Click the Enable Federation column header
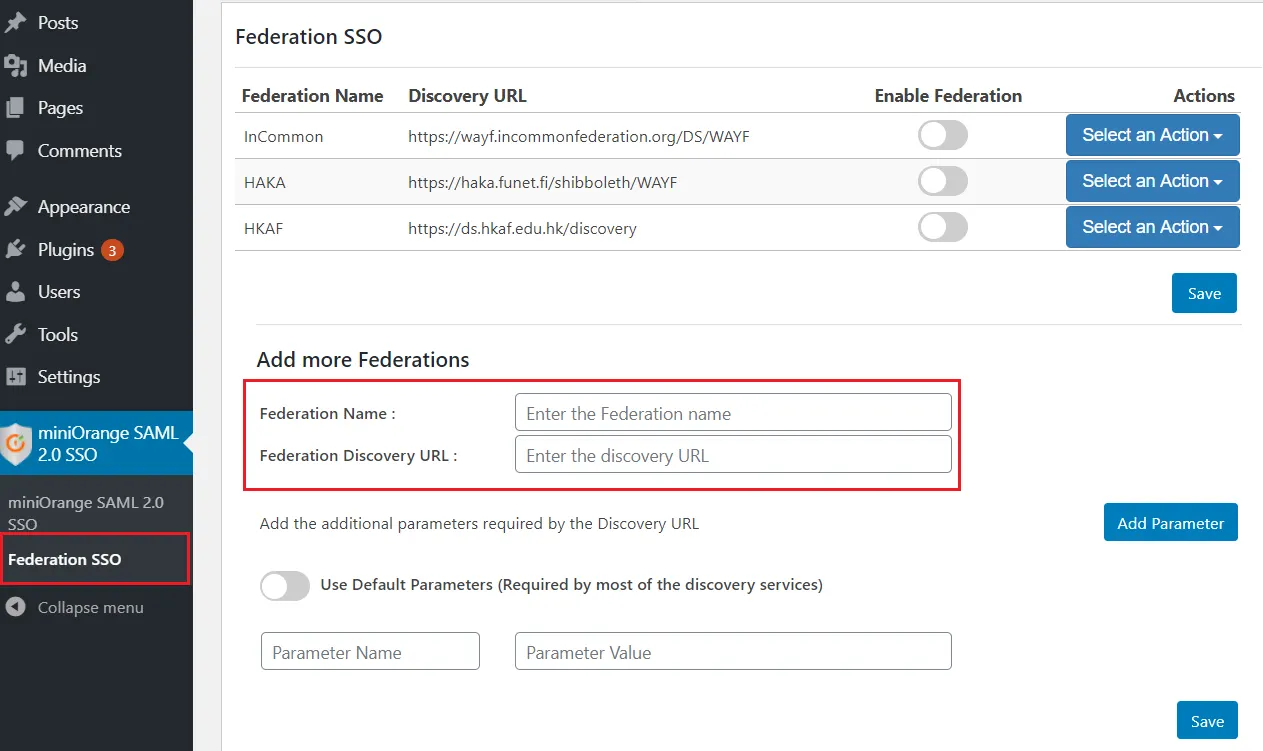Viewport: 1263px width, 751px height. tap(948, 96)
